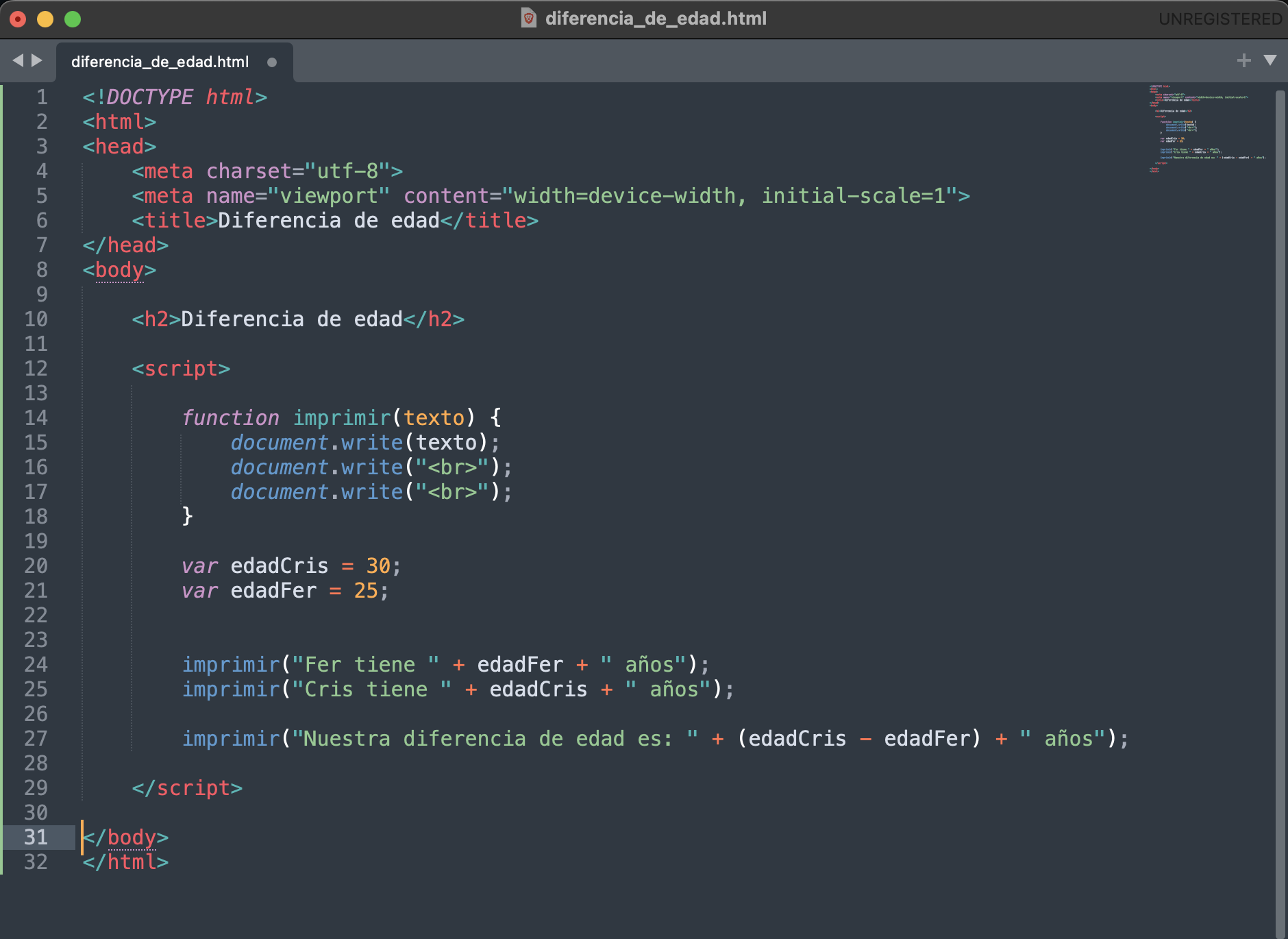Click the number 25 on line 21
This screenshot has width=1288, height=939.
pos(366,590)
